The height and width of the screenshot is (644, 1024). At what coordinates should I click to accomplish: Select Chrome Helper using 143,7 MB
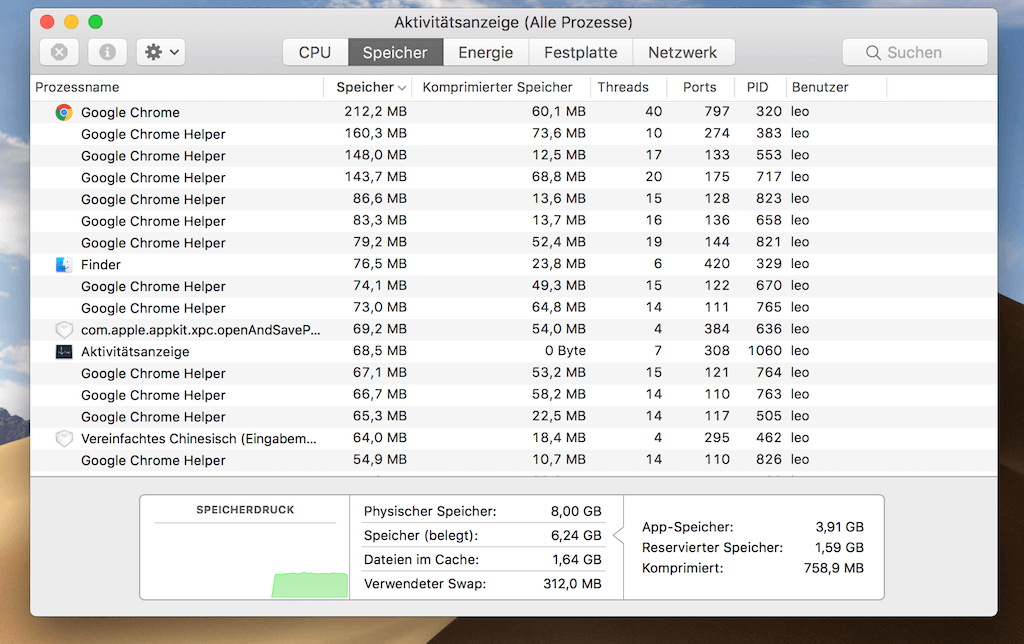pyautogui.click(x=153, y=178)
